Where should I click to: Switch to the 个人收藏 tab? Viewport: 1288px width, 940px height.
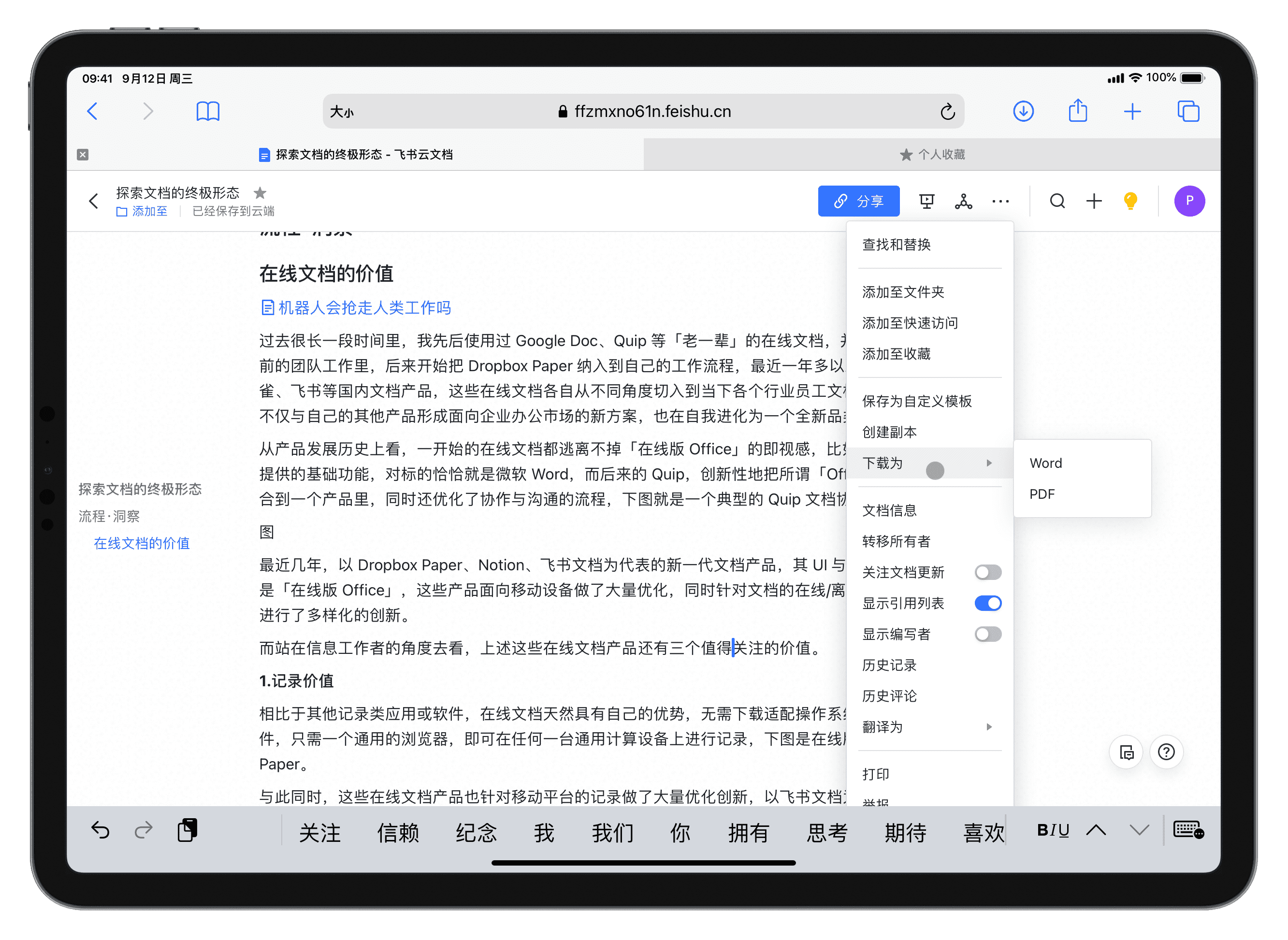(x=932, y=154)
